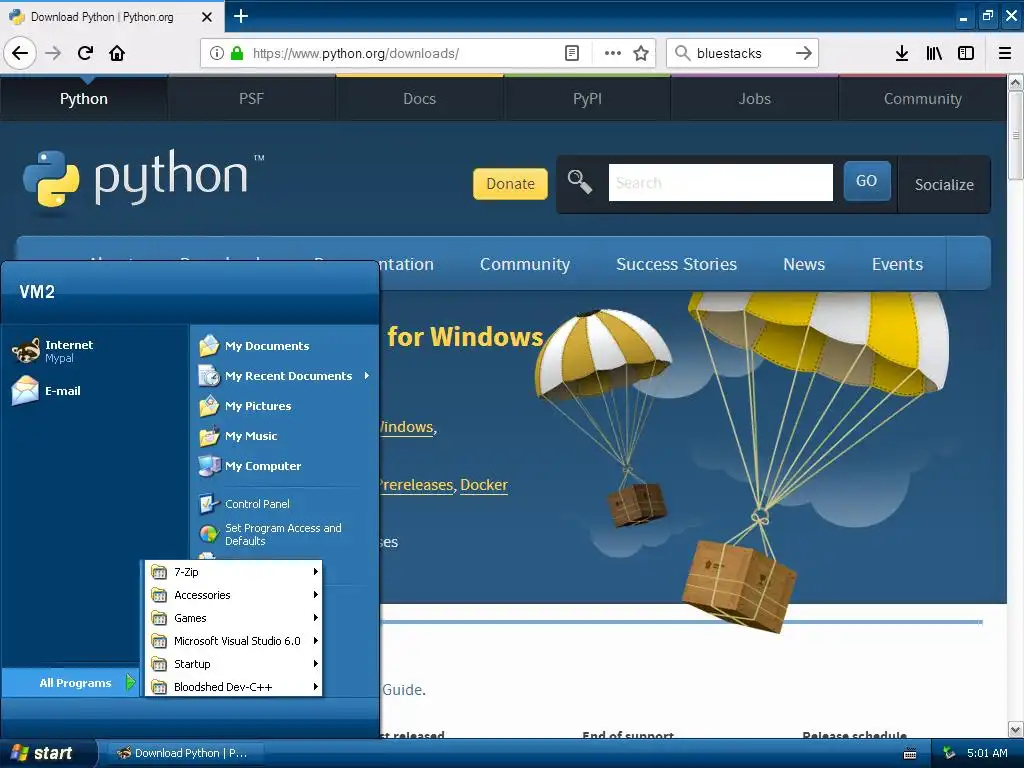
Task: Click the Start button
Action: coord(48,753)
